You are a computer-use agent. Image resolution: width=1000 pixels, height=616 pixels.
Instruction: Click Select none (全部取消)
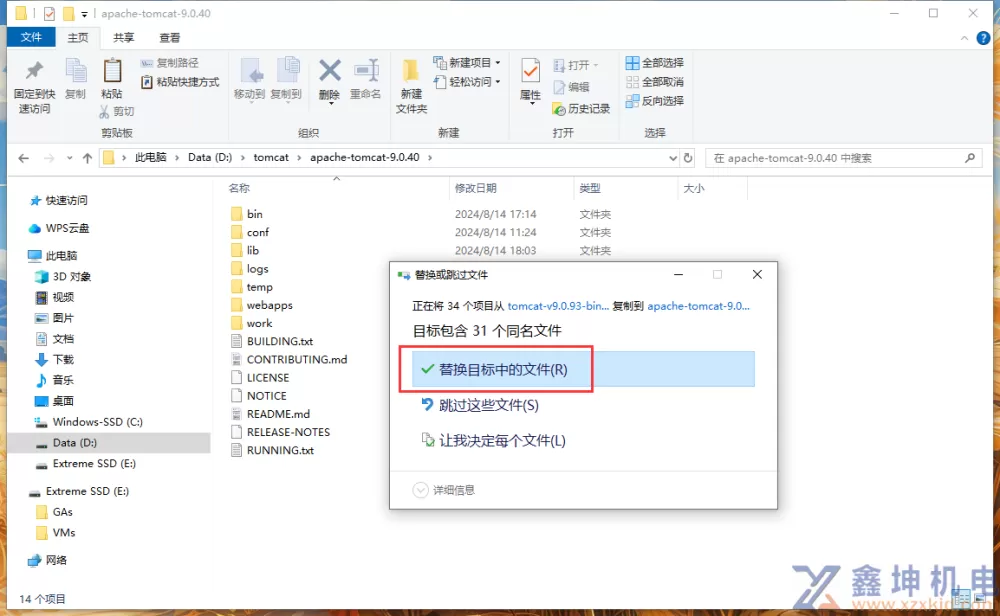[x=655, y=82]
